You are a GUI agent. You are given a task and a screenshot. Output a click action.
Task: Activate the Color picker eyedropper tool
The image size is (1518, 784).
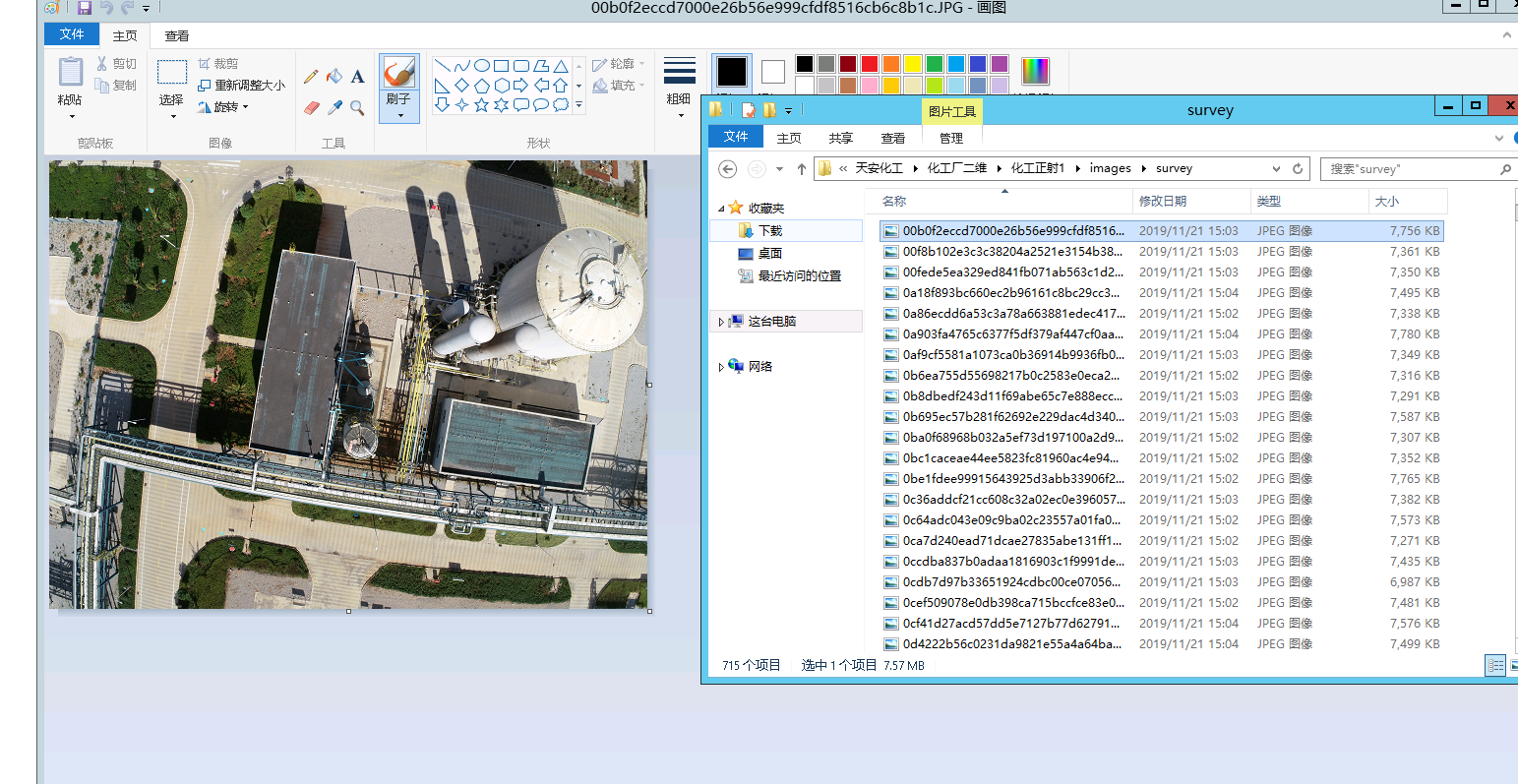click(x=334, y=107)
